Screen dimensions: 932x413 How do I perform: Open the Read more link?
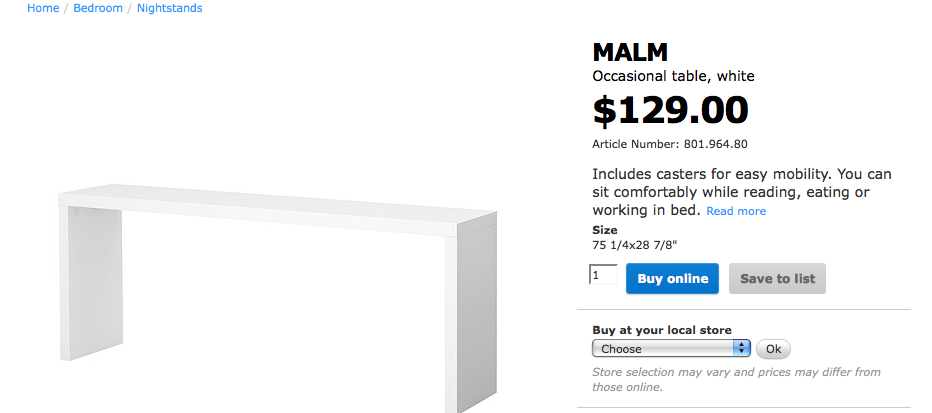click(x=736, y=212)
